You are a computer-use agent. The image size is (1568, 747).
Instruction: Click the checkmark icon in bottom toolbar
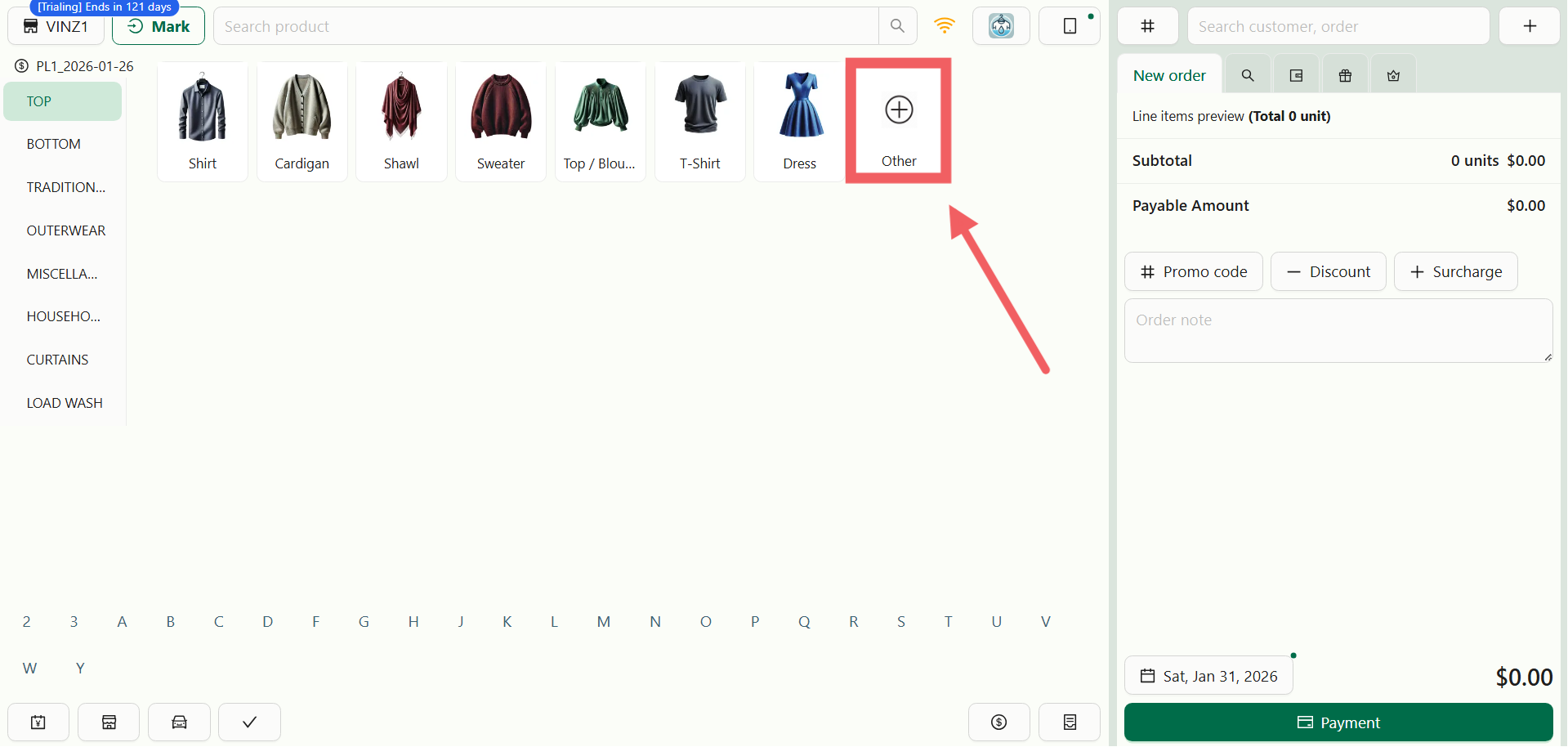click(x=250, y=722)
